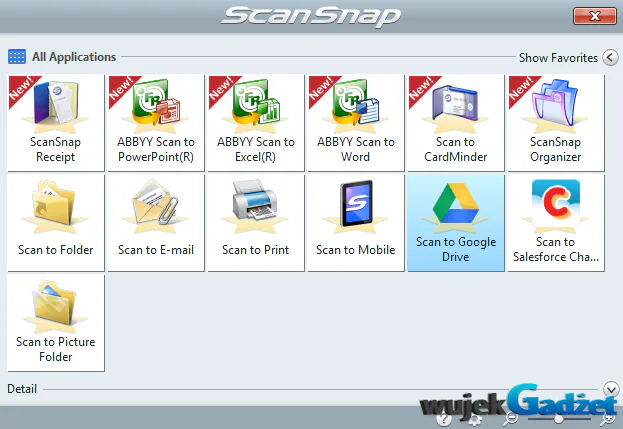This screenshot has height=429, width=623.
Task: Launch ABBYY Scan to Excel(R)
Action: pyautogui.click(x=256, y=123)
